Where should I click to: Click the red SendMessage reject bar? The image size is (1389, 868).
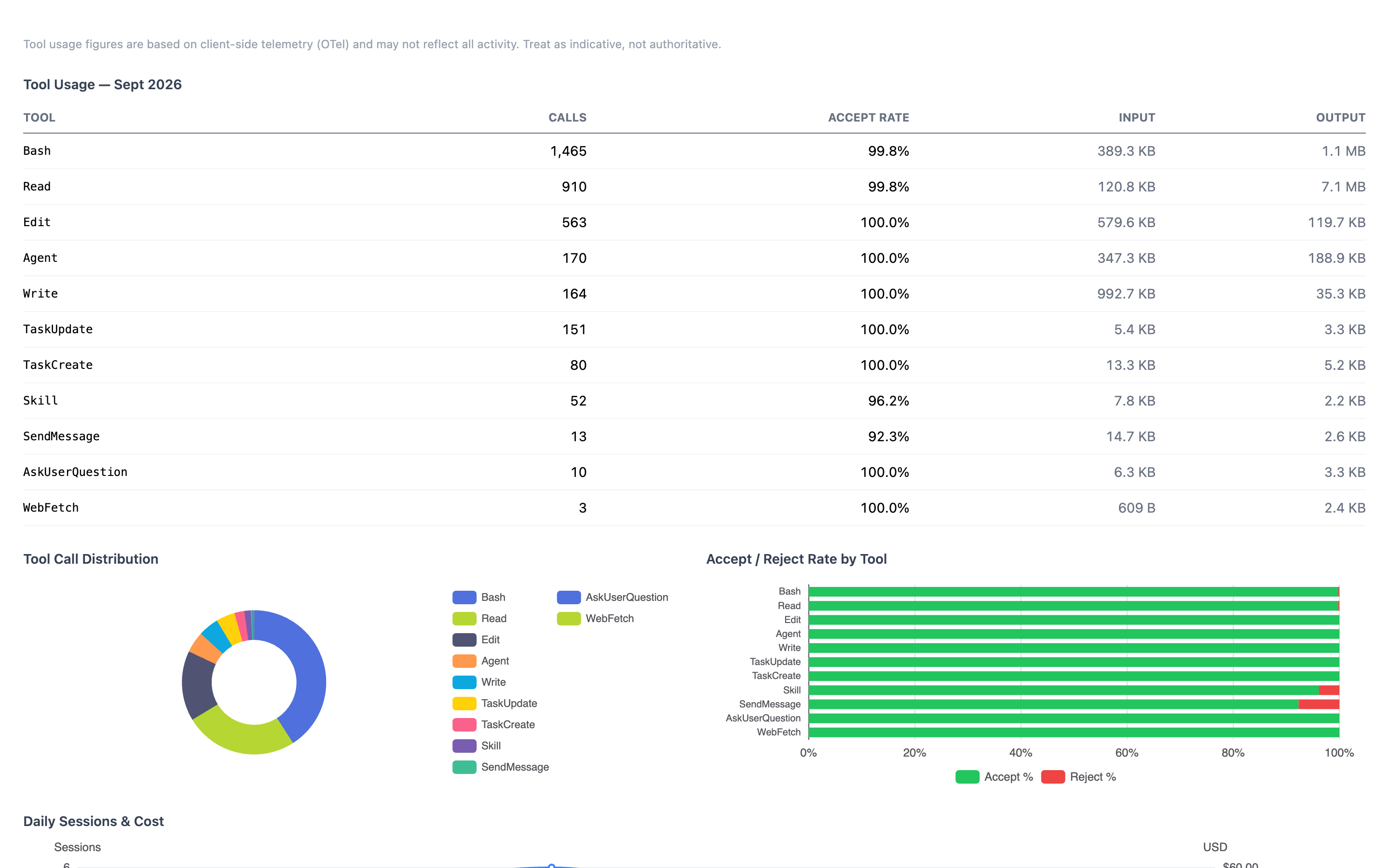pyautogui.click(x=1319, y=705)
